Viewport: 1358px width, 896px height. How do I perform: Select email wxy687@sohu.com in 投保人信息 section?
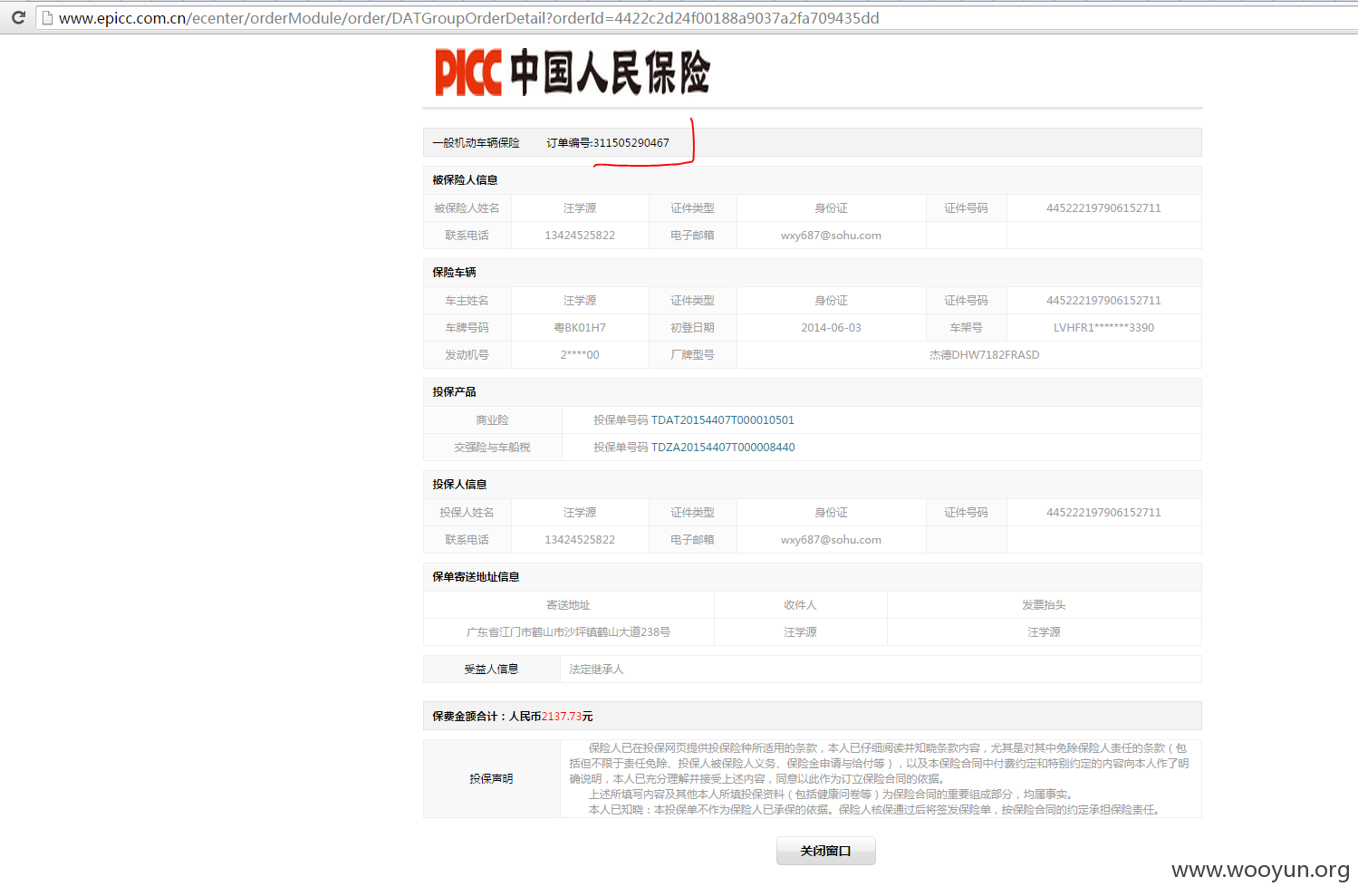pos(831,540)
